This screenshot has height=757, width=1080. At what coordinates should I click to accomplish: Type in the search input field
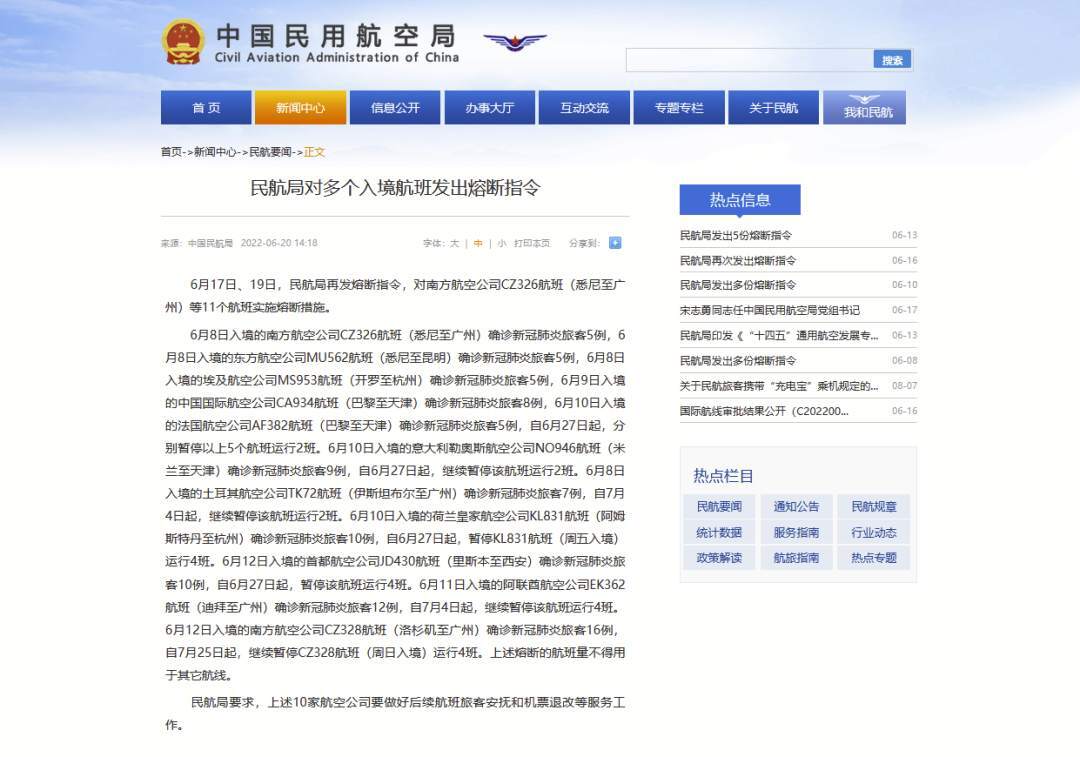coord(750,60)
